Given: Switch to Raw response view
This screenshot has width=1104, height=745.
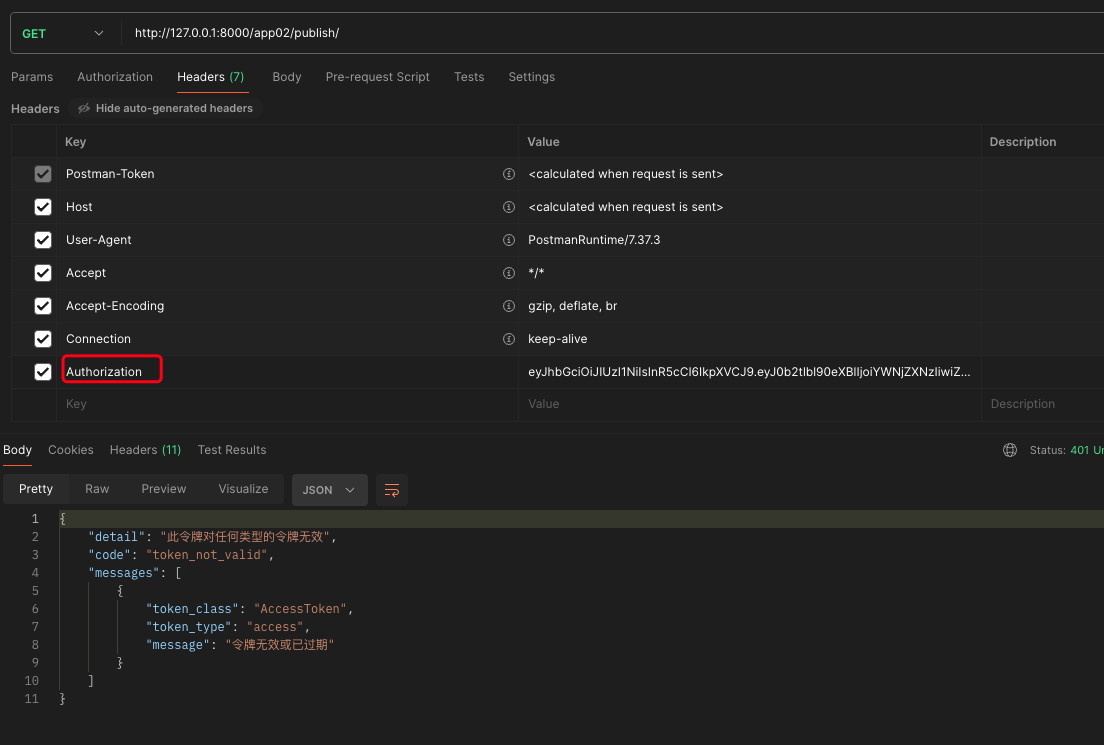Looking at the screenshot, I should click(97, 489).
